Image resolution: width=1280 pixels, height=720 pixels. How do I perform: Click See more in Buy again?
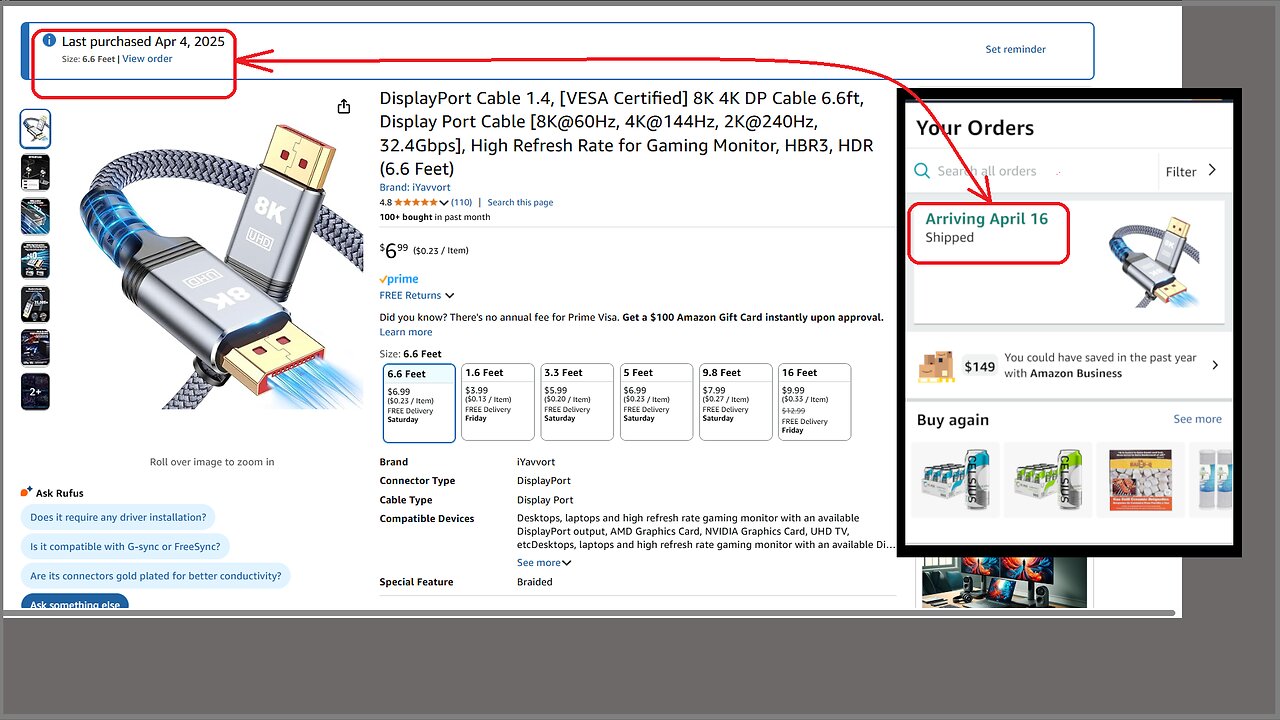click(x=1197, y=419)
